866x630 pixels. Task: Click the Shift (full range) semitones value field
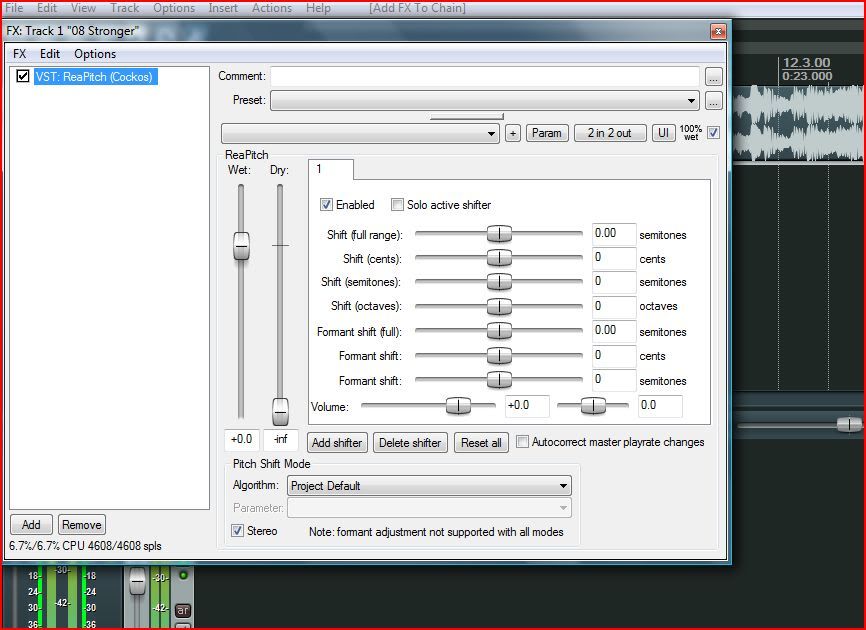(x=614, y=234)
